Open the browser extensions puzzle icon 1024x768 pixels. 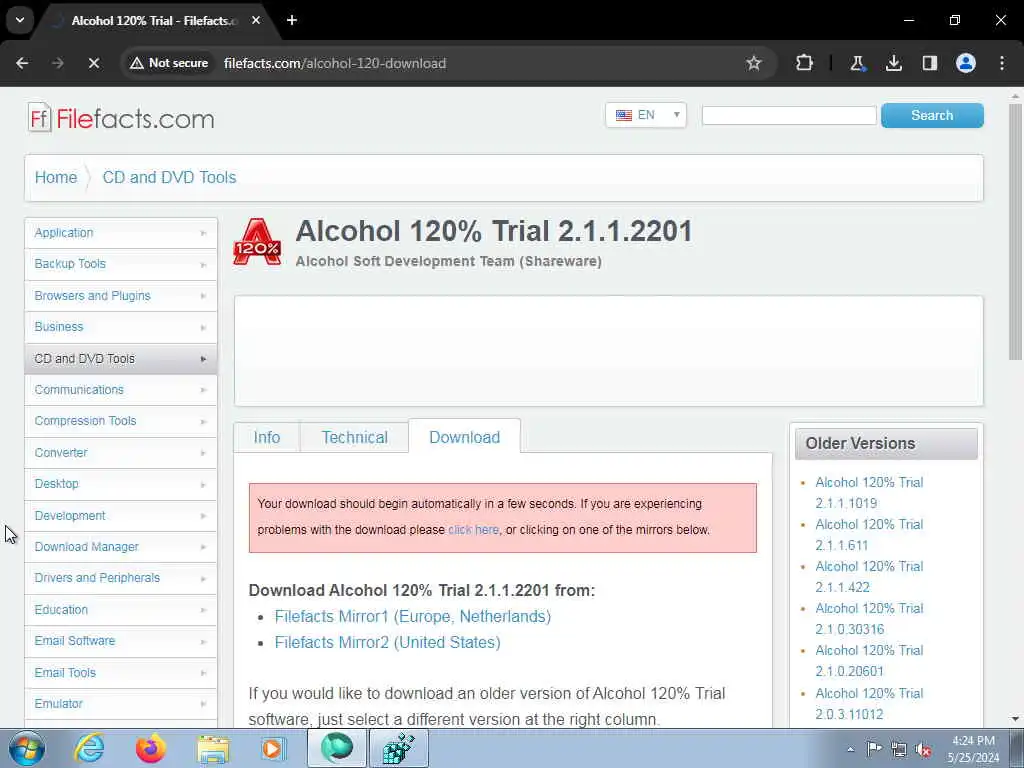point(804,63)
